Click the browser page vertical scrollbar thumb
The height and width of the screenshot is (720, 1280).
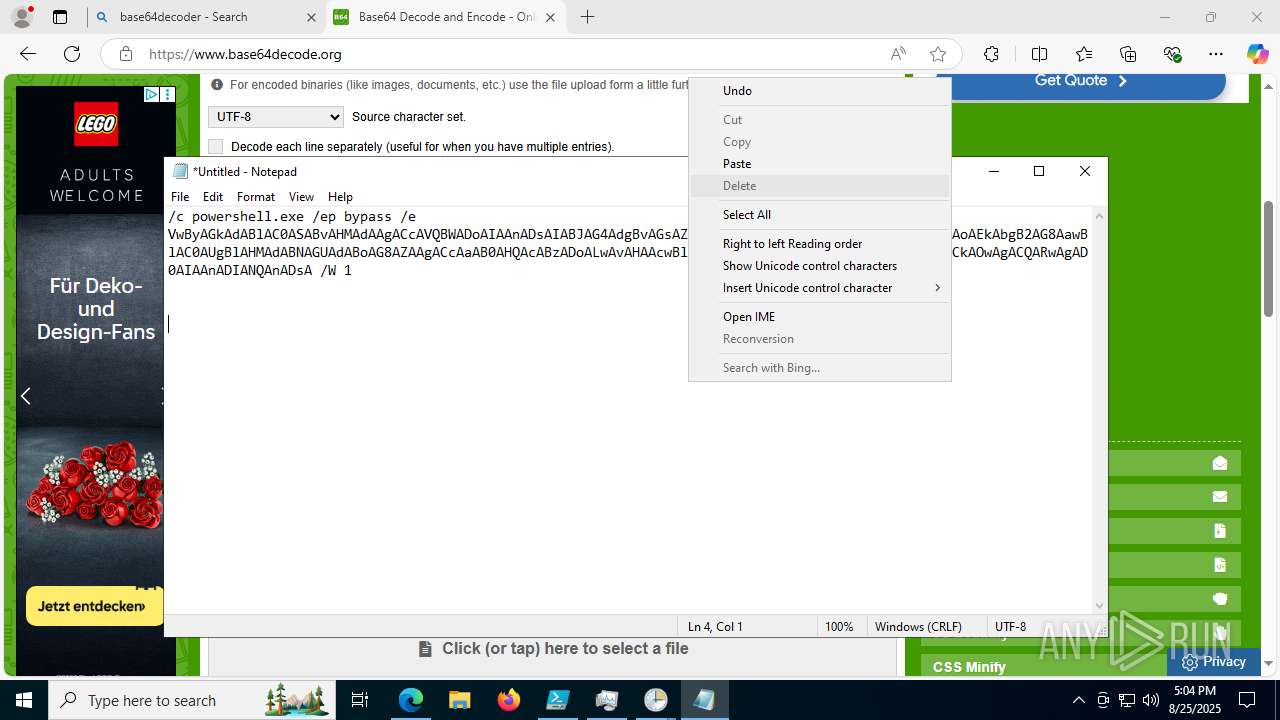click(1269, 258)
